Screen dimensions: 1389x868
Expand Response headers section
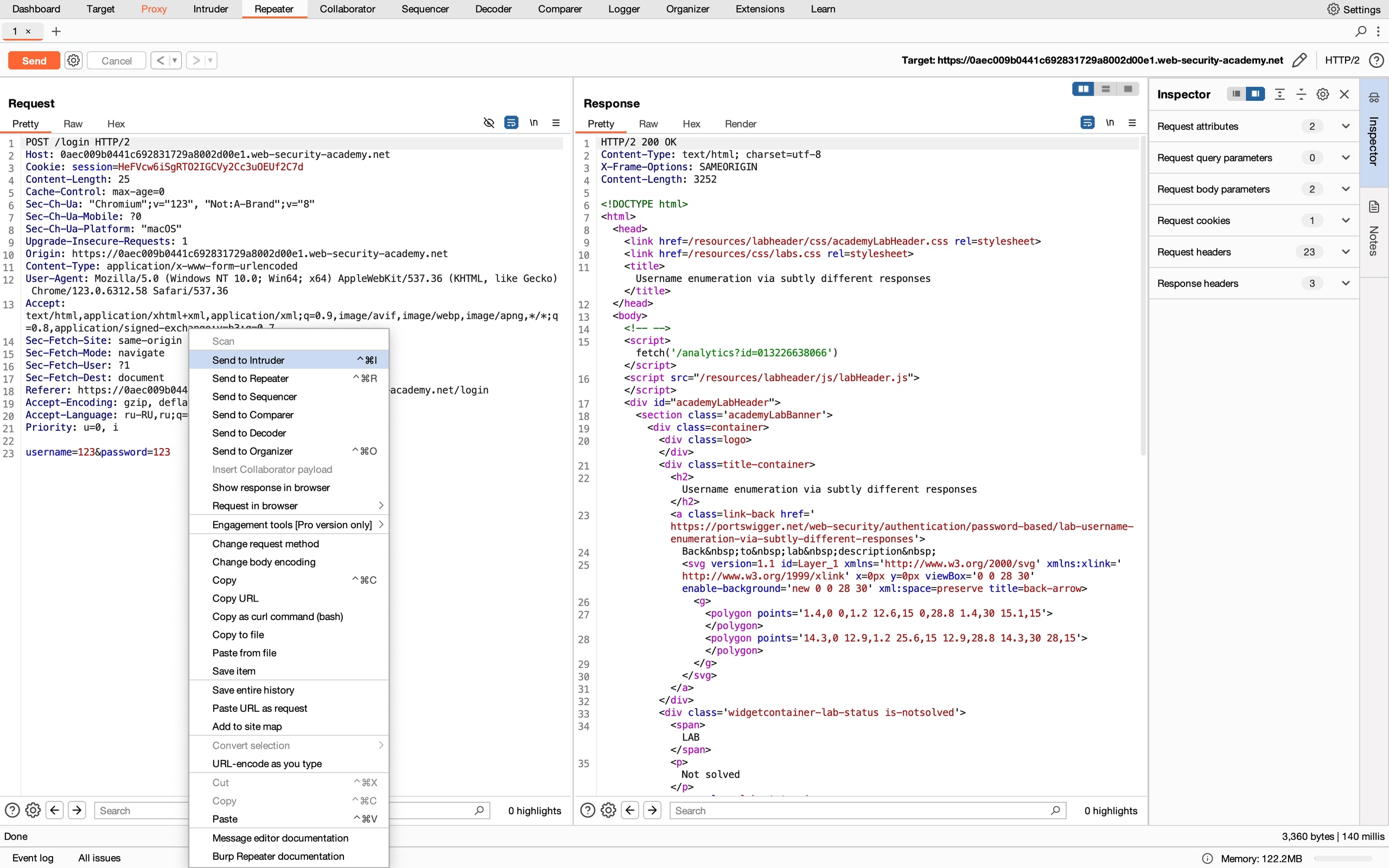click(x=1346, y=283)
